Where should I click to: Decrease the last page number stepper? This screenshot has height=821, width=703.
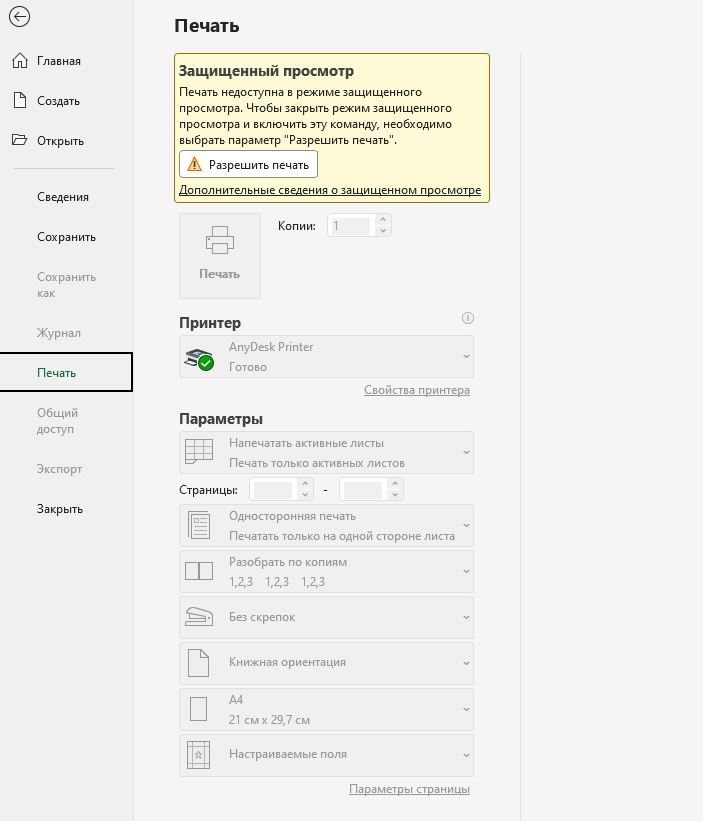pyautogui.click(x=395, y=495)
